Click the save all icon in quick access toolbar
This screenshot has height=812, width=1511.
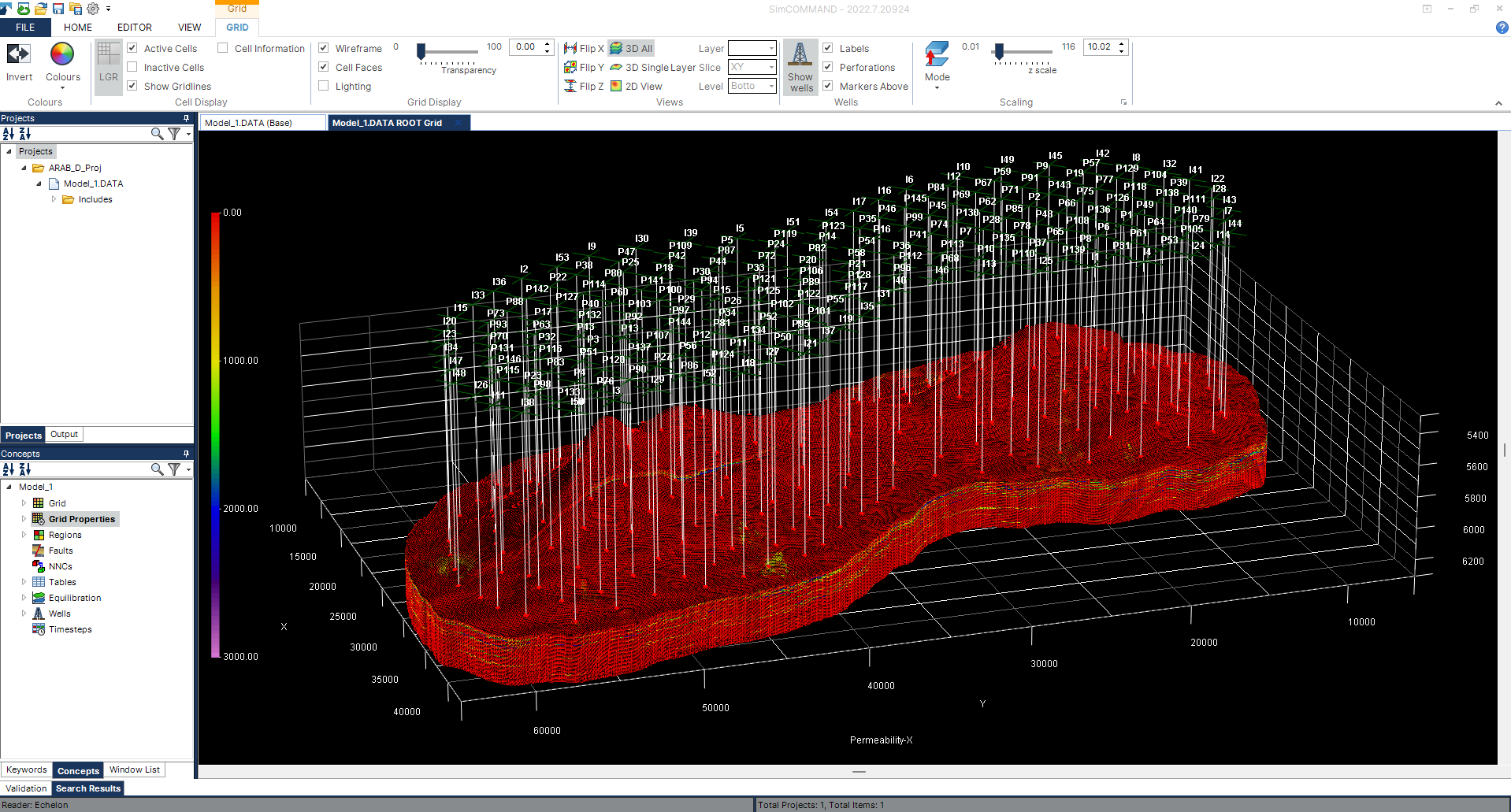(76, 9)
